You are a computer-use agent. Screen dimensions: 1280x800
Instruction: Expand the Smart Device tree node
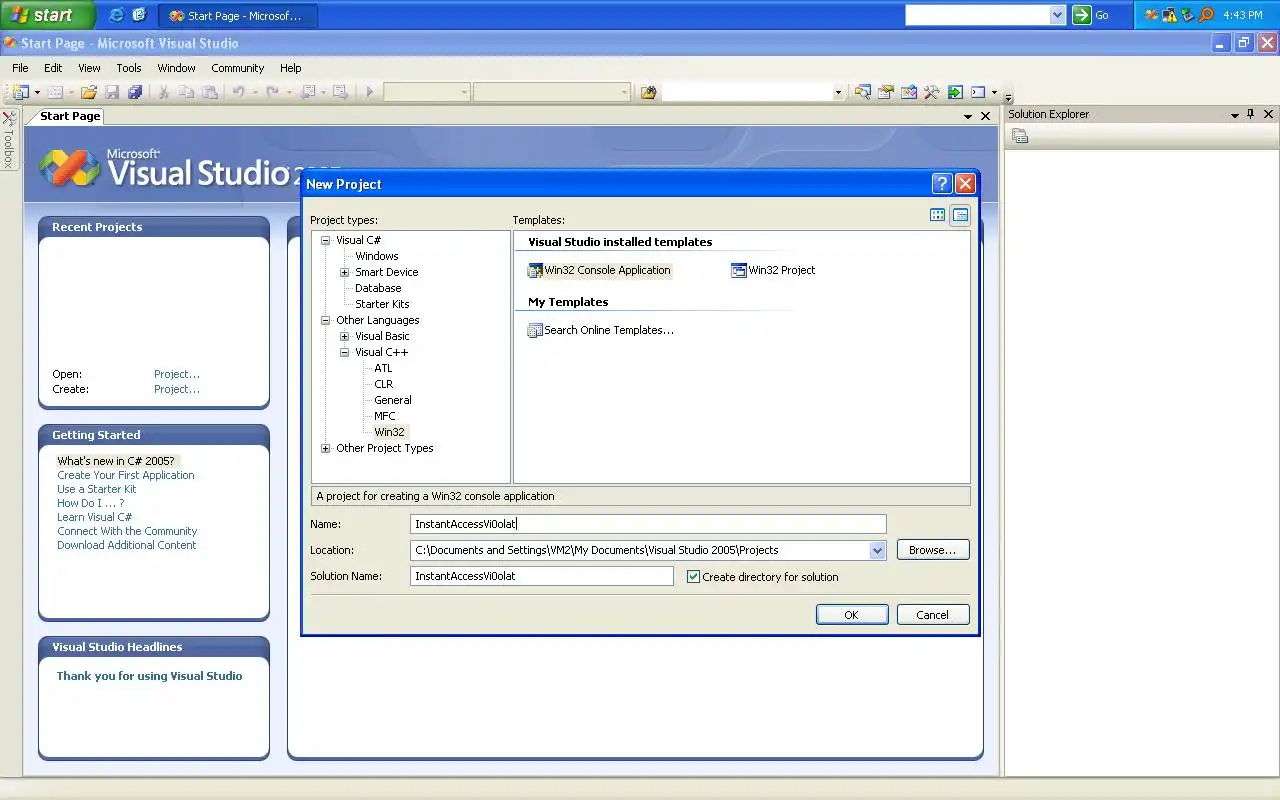pos(345,272)
